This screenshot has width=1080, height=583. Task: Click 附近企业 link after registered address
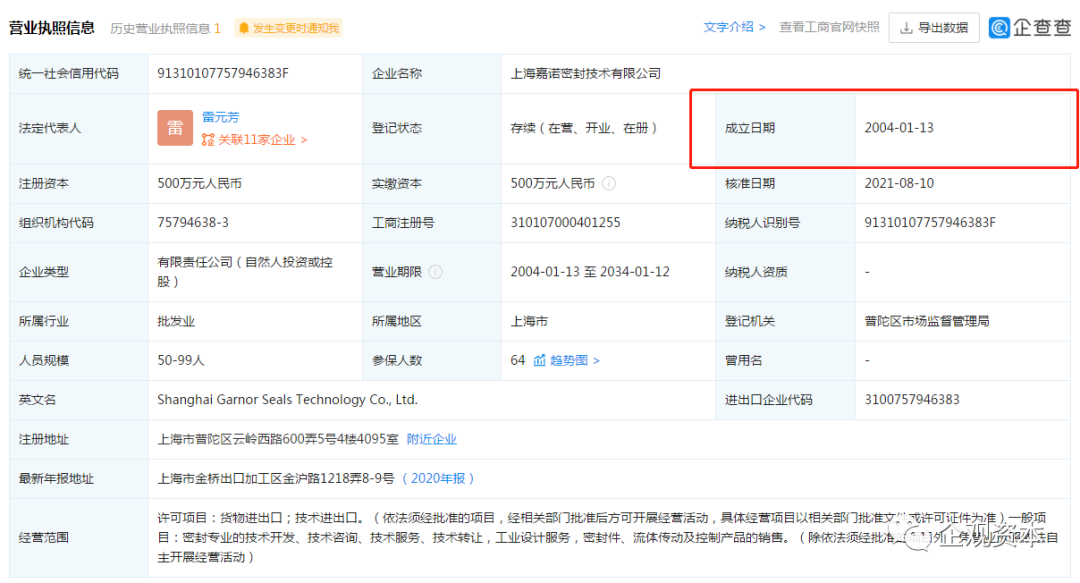coord(432,440)
